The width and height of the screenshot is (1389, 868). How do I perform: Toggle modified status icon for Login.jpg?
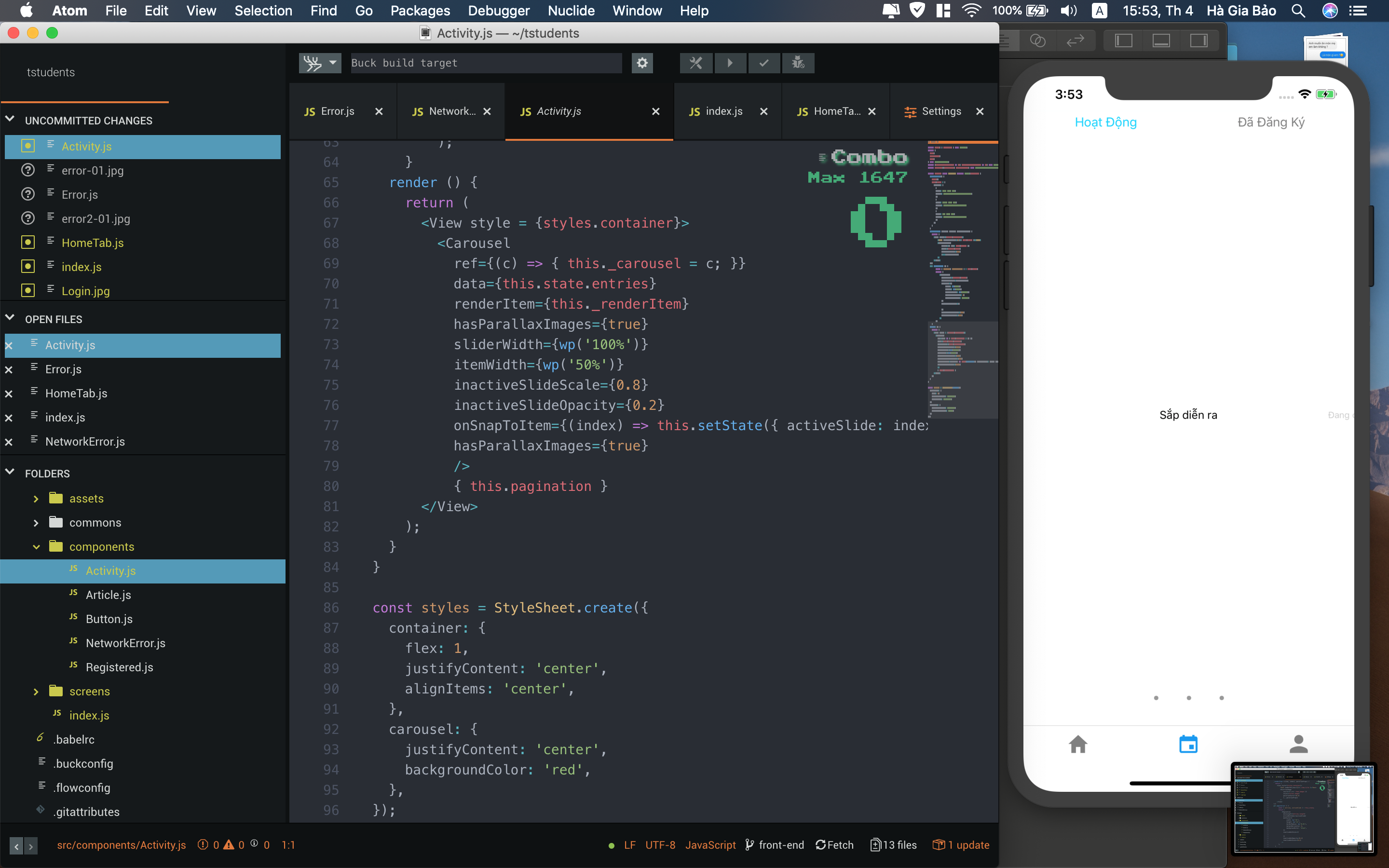[27, 290]
